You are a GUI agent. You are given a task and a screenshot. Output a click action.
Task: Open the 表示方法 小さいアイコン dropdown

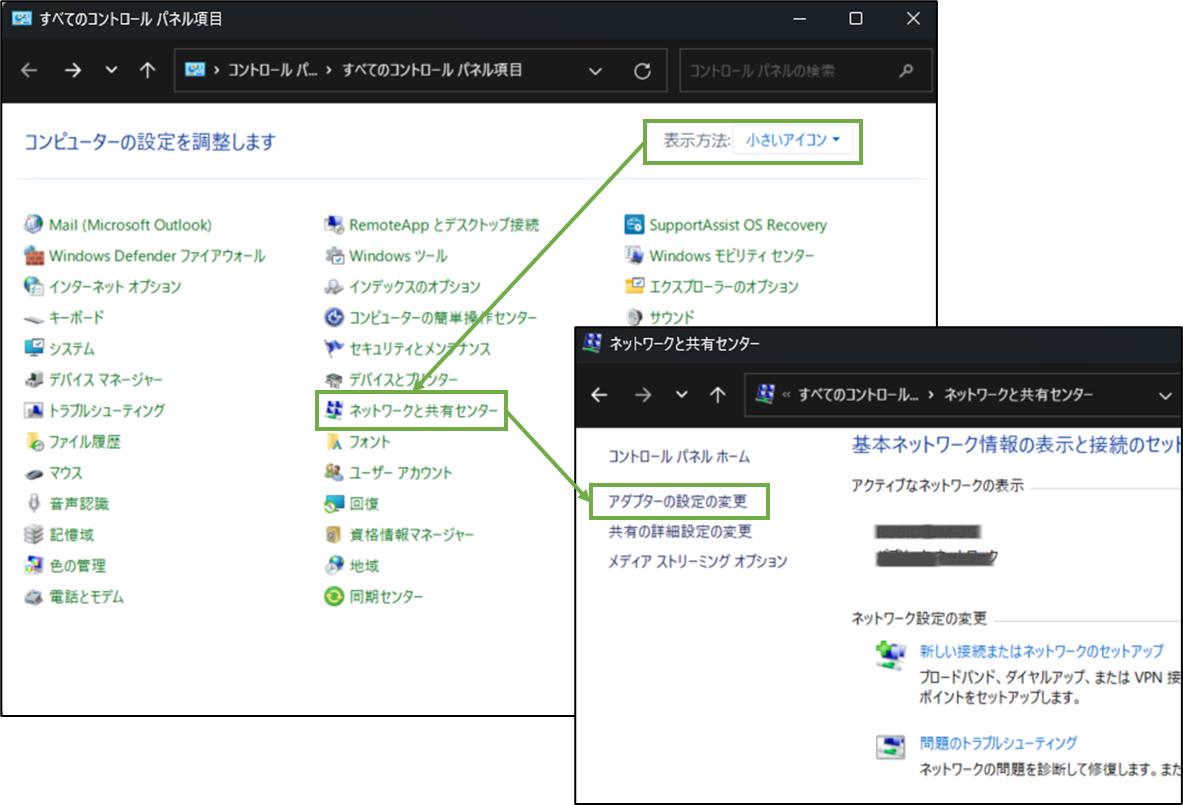(793, 140)
